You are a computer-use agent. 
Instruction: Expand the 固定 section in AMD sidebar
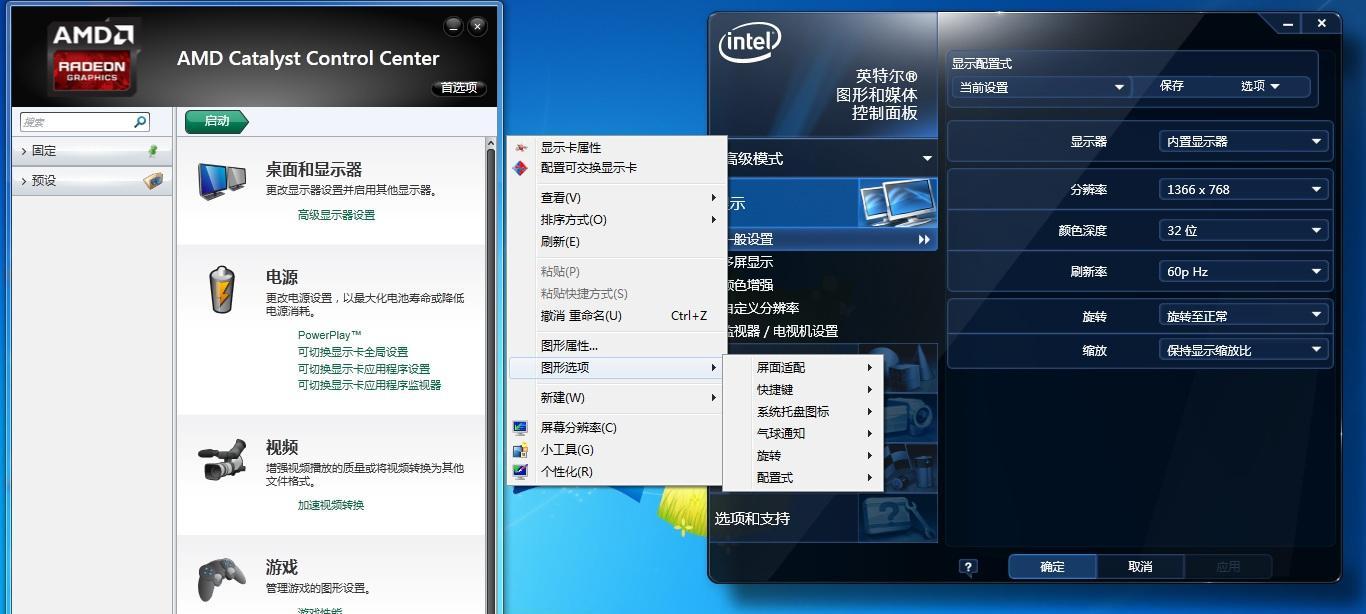click(x=91, y=151)
